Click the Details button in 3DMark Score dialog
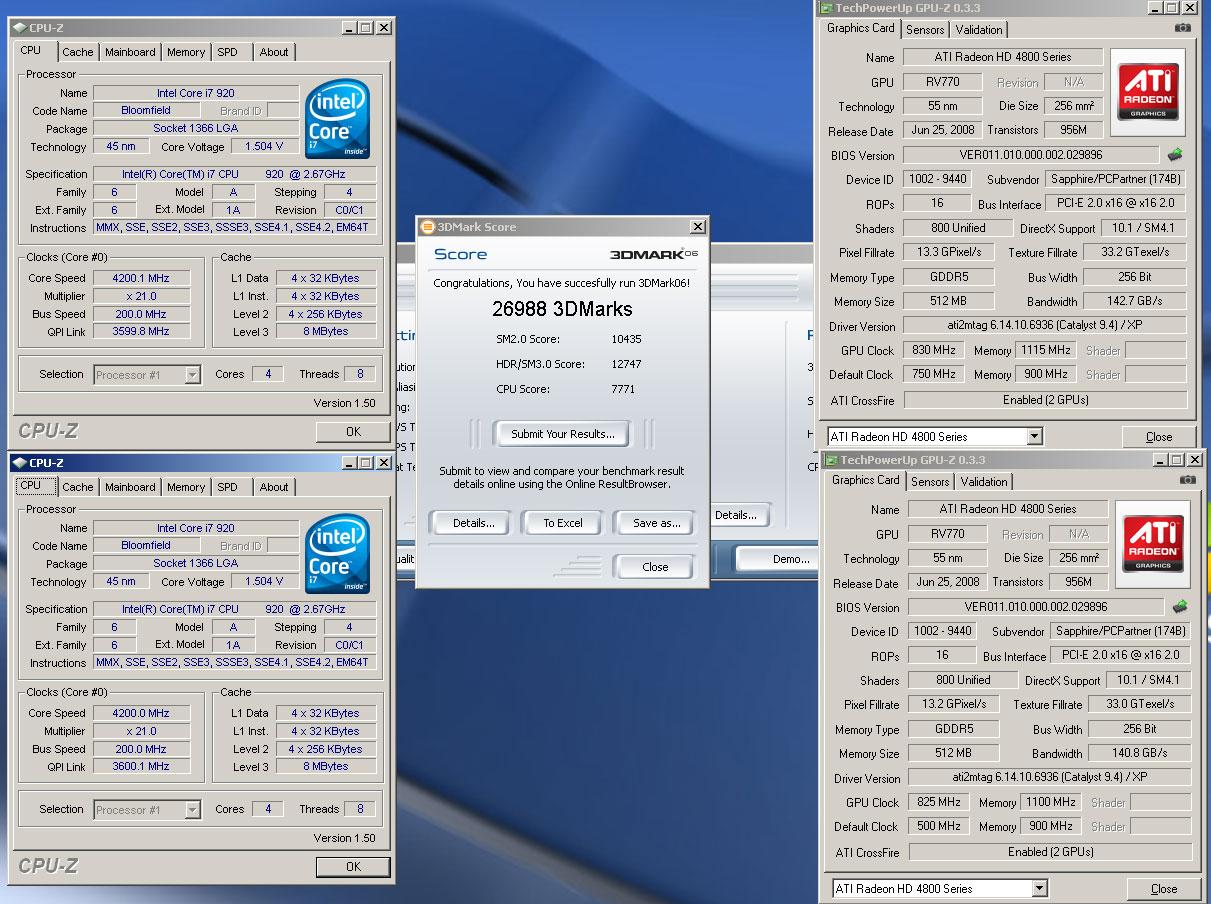This screenshot has width=1211, height=904. pyautogui.click(x=473, y=523)
